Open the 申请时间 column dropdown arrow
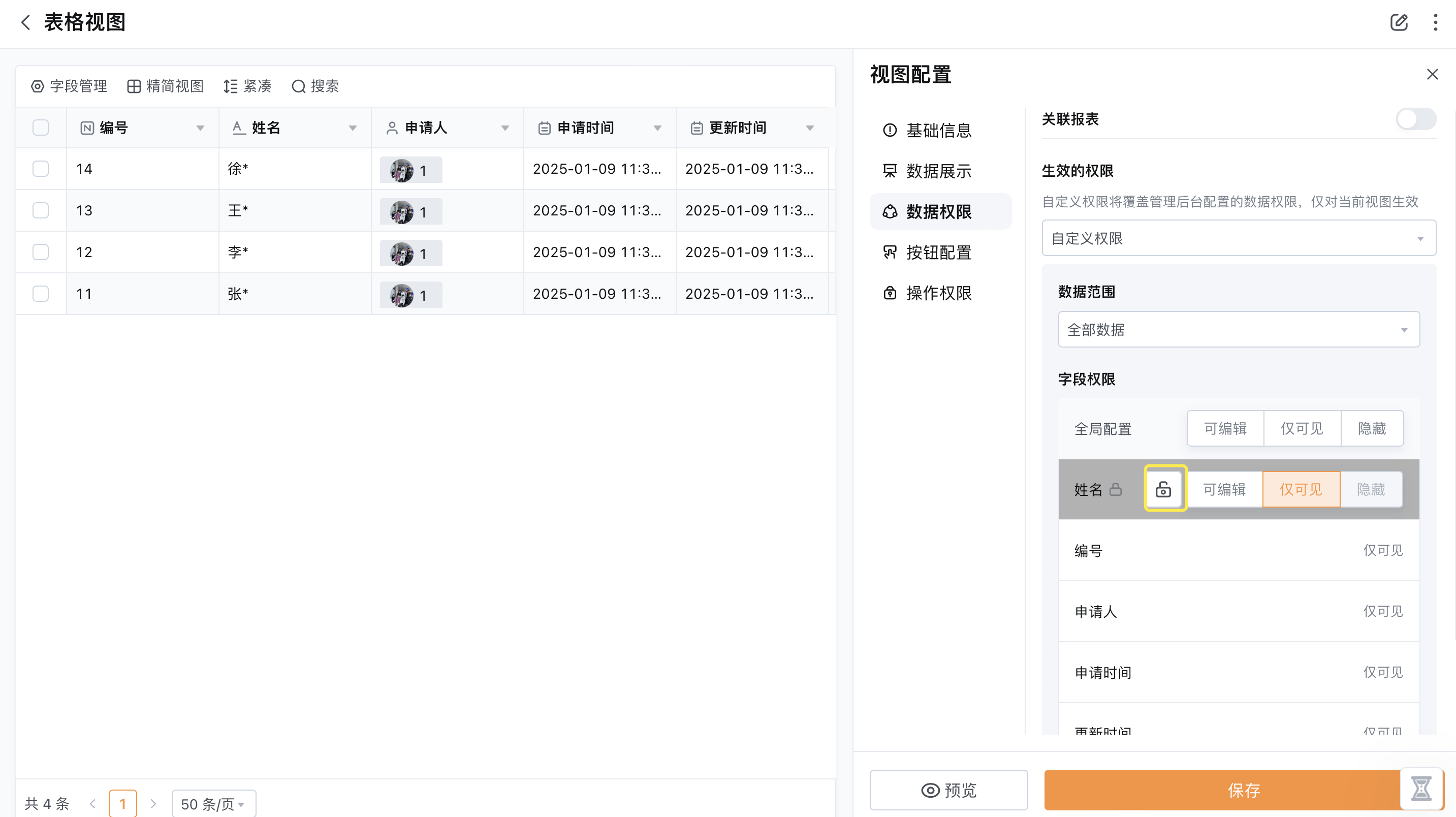Image resolution: width=1456 pixels, height=817 pixels. 657,128
